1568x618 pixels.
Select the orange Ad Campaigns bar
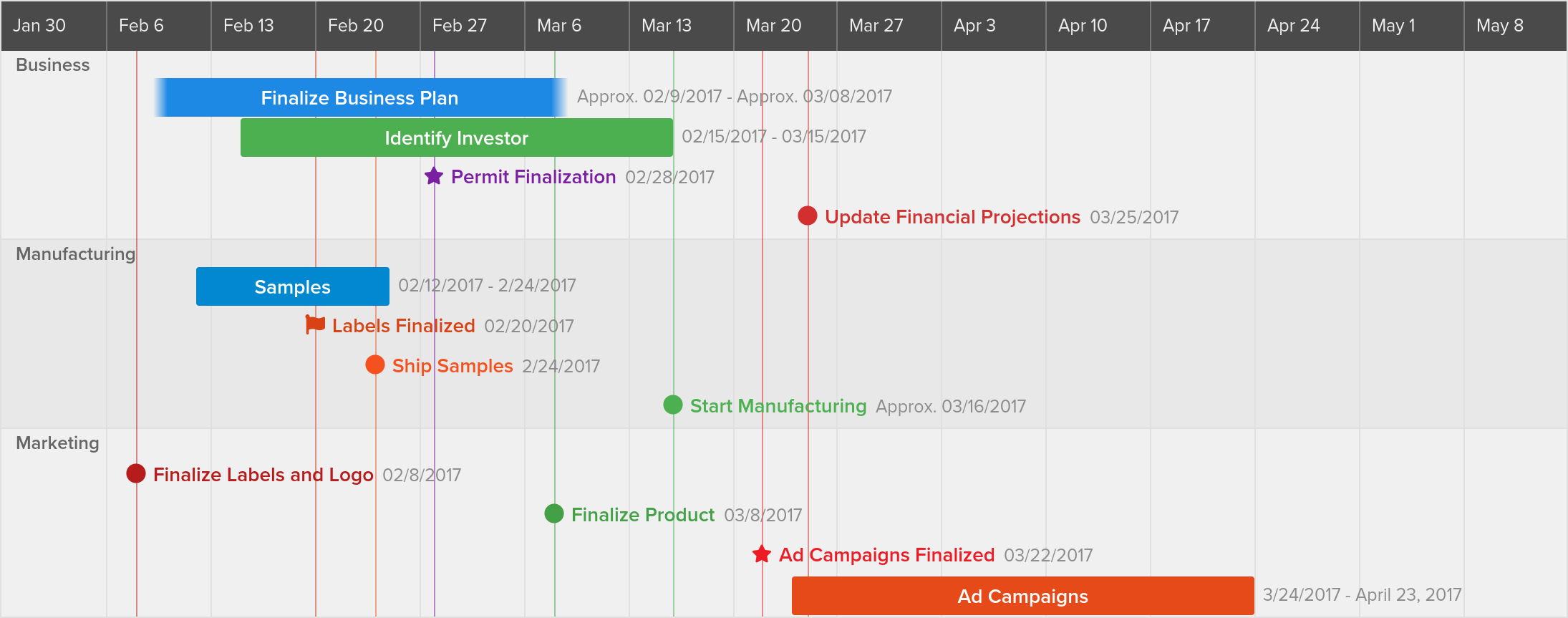[1023, 596]
